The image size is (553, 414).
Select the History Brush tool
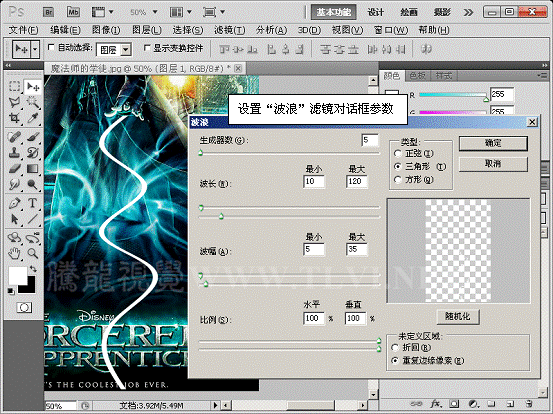tap(33, 153)
